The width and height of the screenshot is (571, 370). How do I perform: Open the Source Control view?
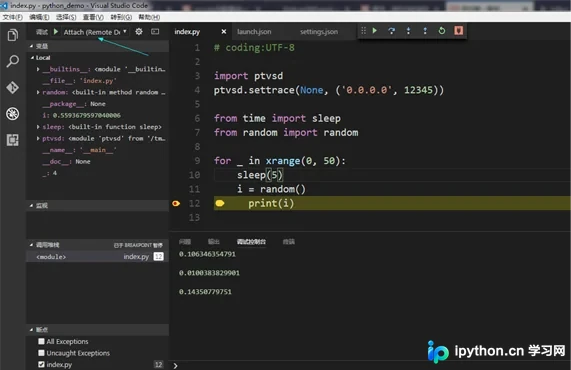pos(12,87)
